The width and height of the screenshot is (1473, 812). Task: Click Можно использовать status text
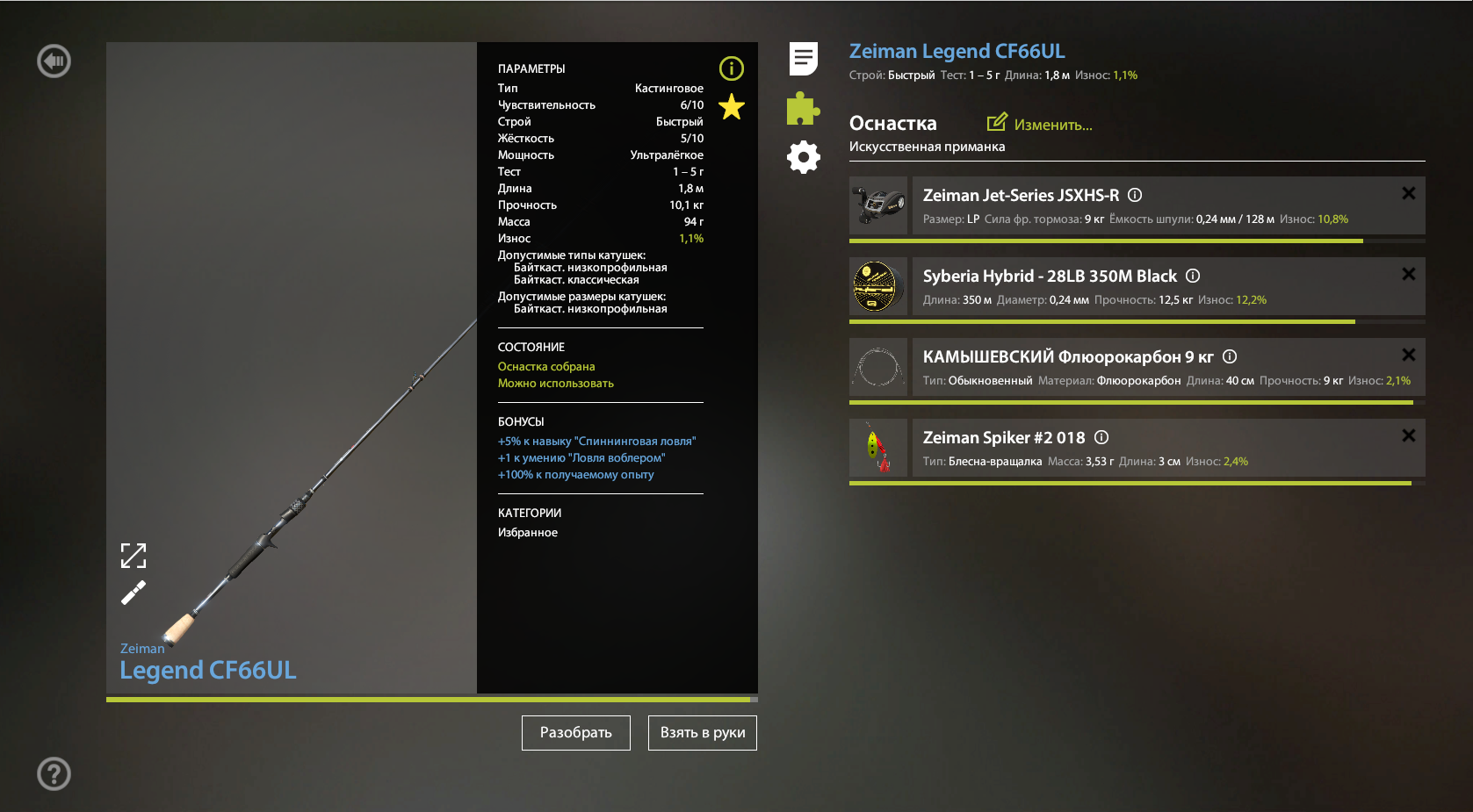[x=556, y=383]
